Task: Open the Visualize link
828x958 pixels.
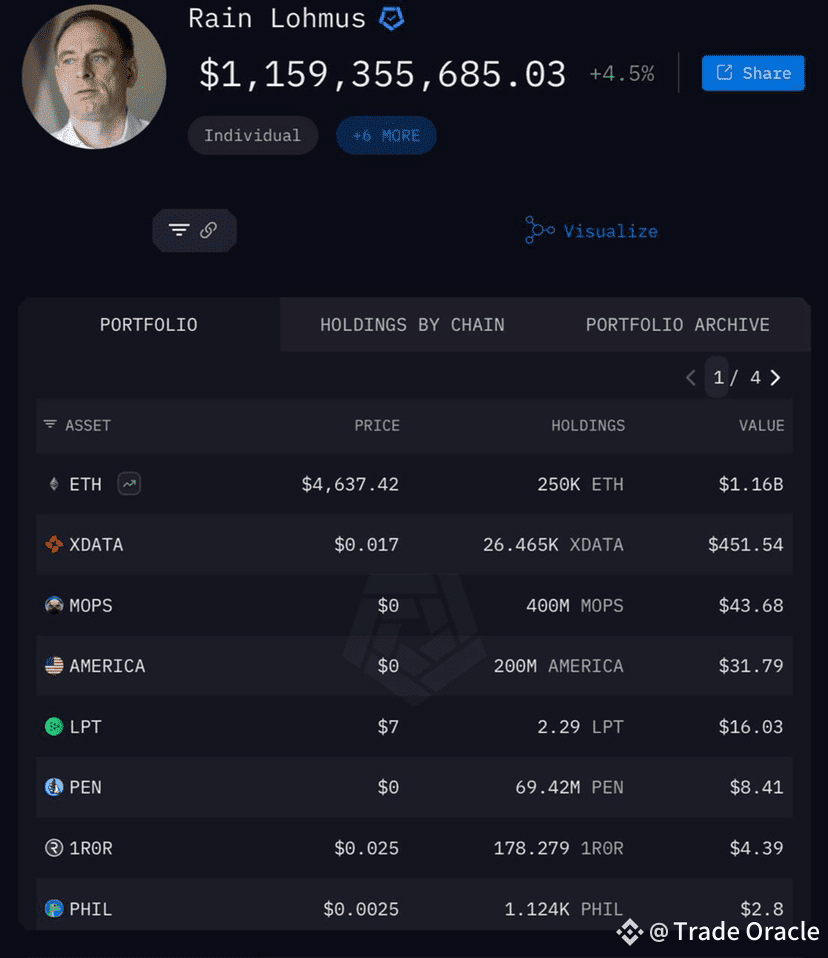Action: pos(592,231)
